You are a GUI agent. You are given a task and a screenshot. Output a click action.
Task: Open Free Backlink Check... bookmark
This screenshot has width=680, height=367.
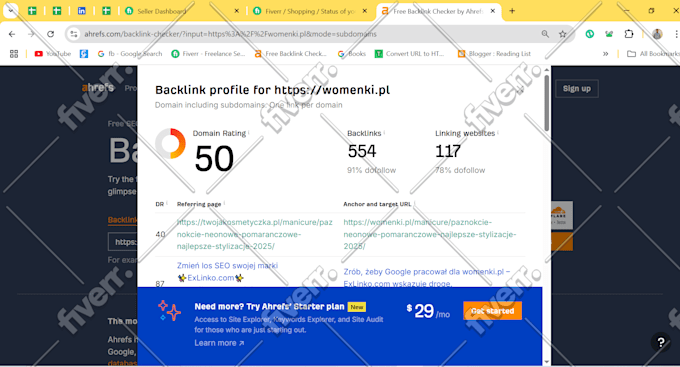tap(291, 54)
